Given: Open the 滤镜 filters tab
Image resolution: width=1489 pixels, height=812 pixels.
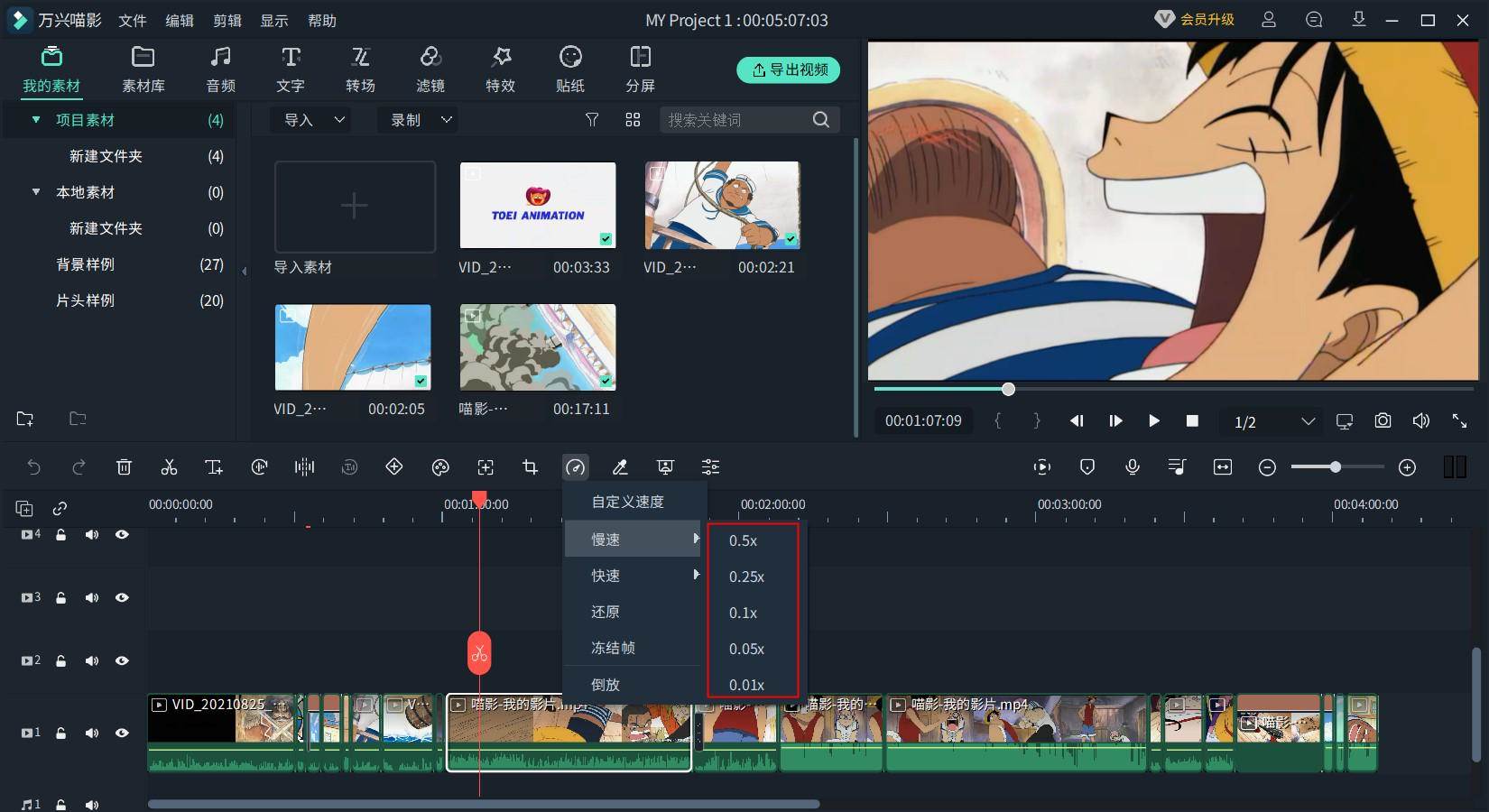Looking at the screenshot, I should (430, 69).
